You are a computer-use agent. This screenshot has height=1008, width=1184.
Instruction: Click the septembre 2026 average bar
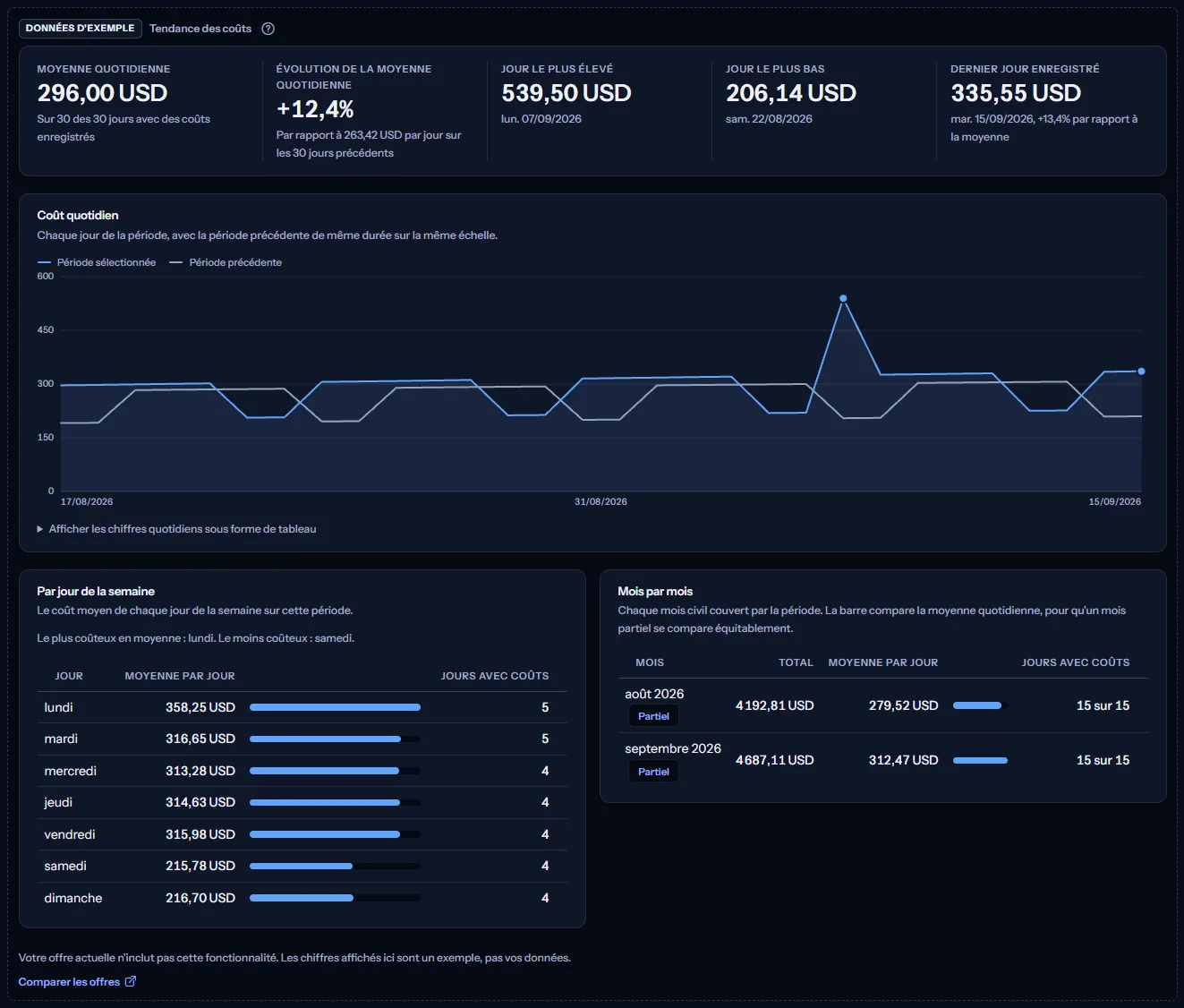pos(980,761)
